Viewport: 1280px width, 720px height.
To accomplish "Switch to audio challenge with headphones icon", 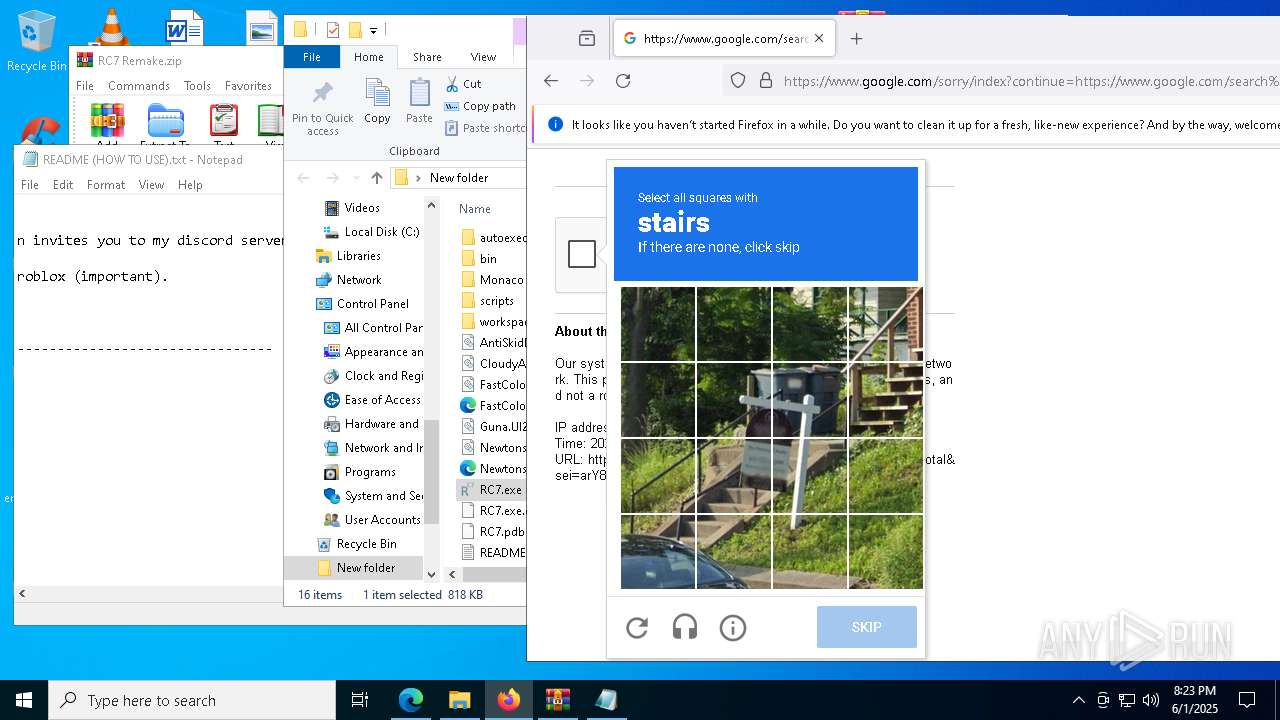I will [685, 628].
